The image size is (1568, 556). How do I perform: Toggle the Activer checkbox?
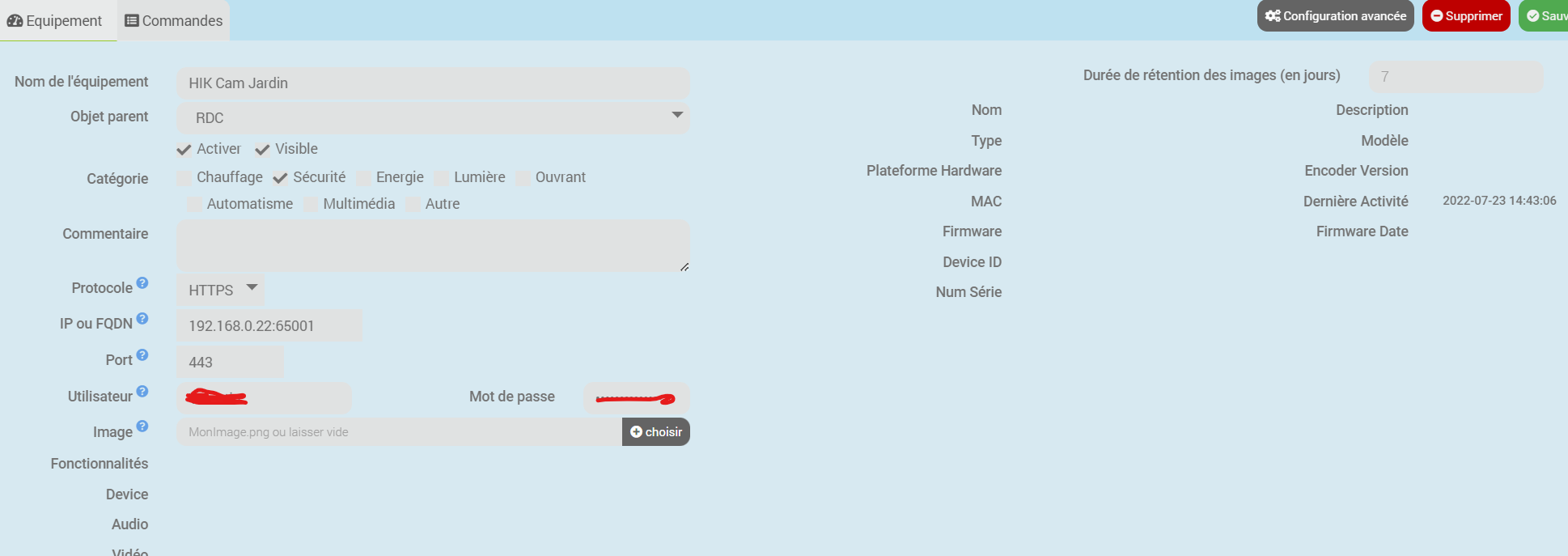pyautogui.click(x=184, y=150)
